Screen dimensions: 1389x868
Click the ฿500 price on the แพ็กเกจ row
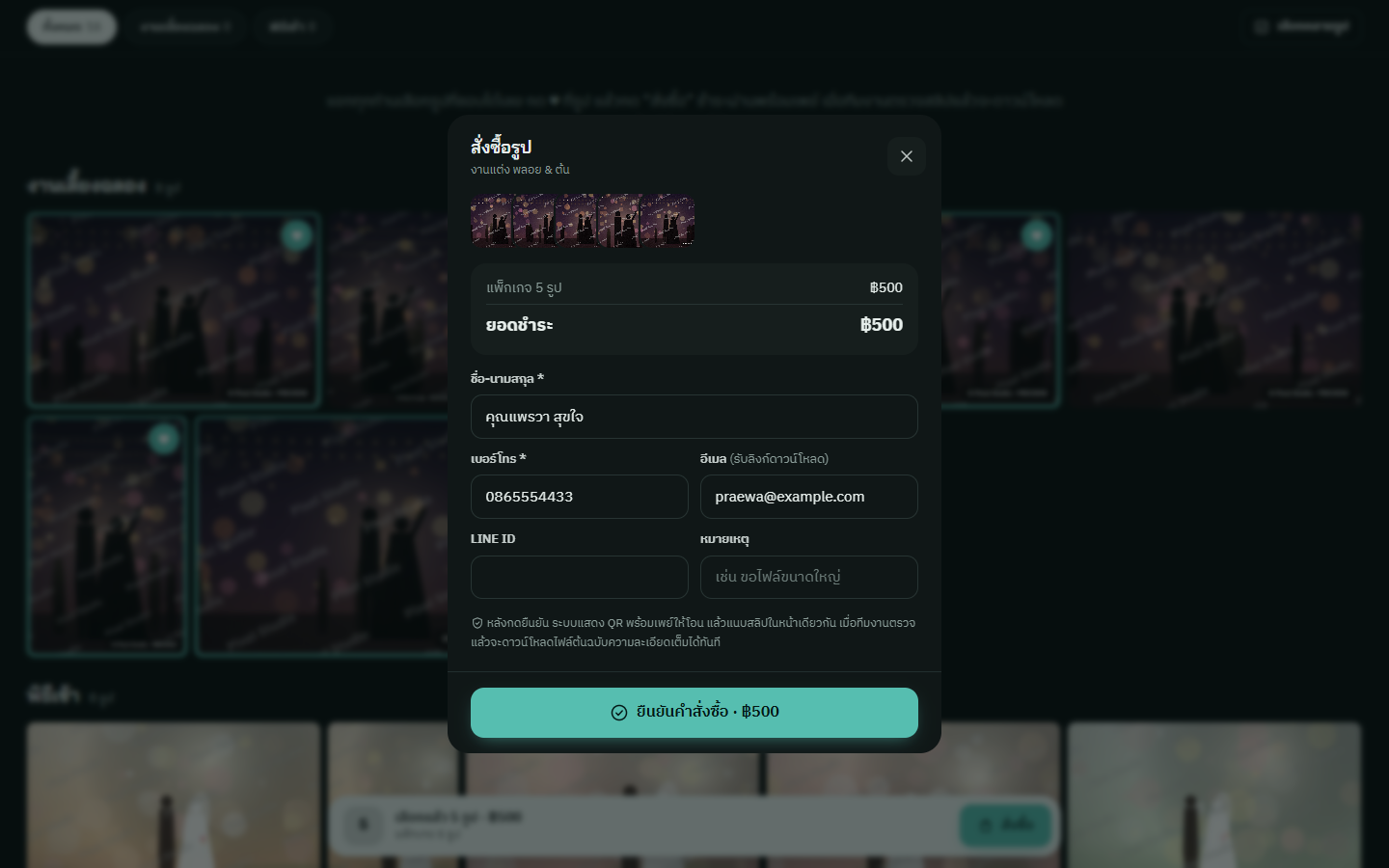(886, 287)
